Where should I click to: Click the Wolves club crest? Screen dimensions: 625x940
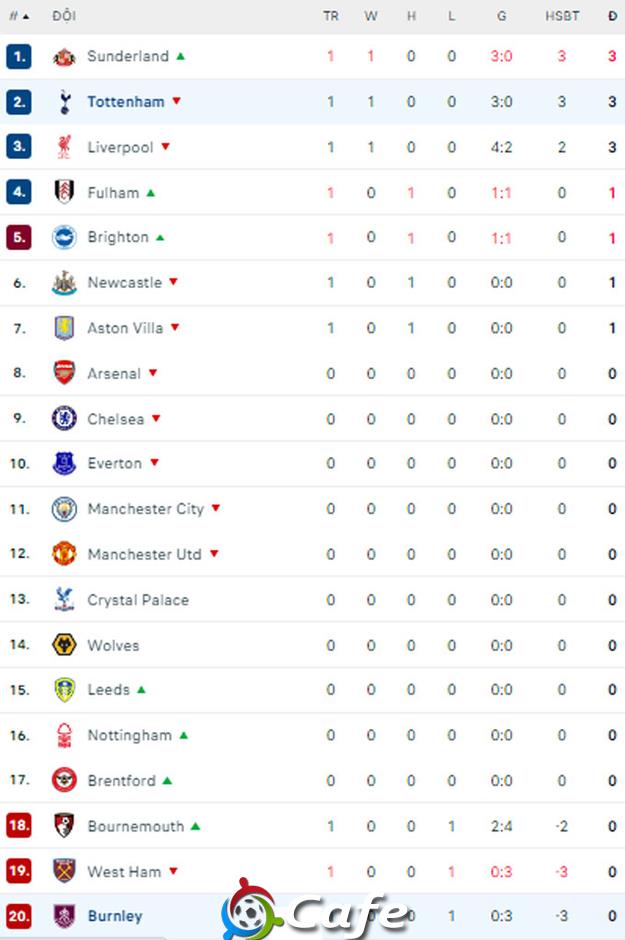click(64, 645)
